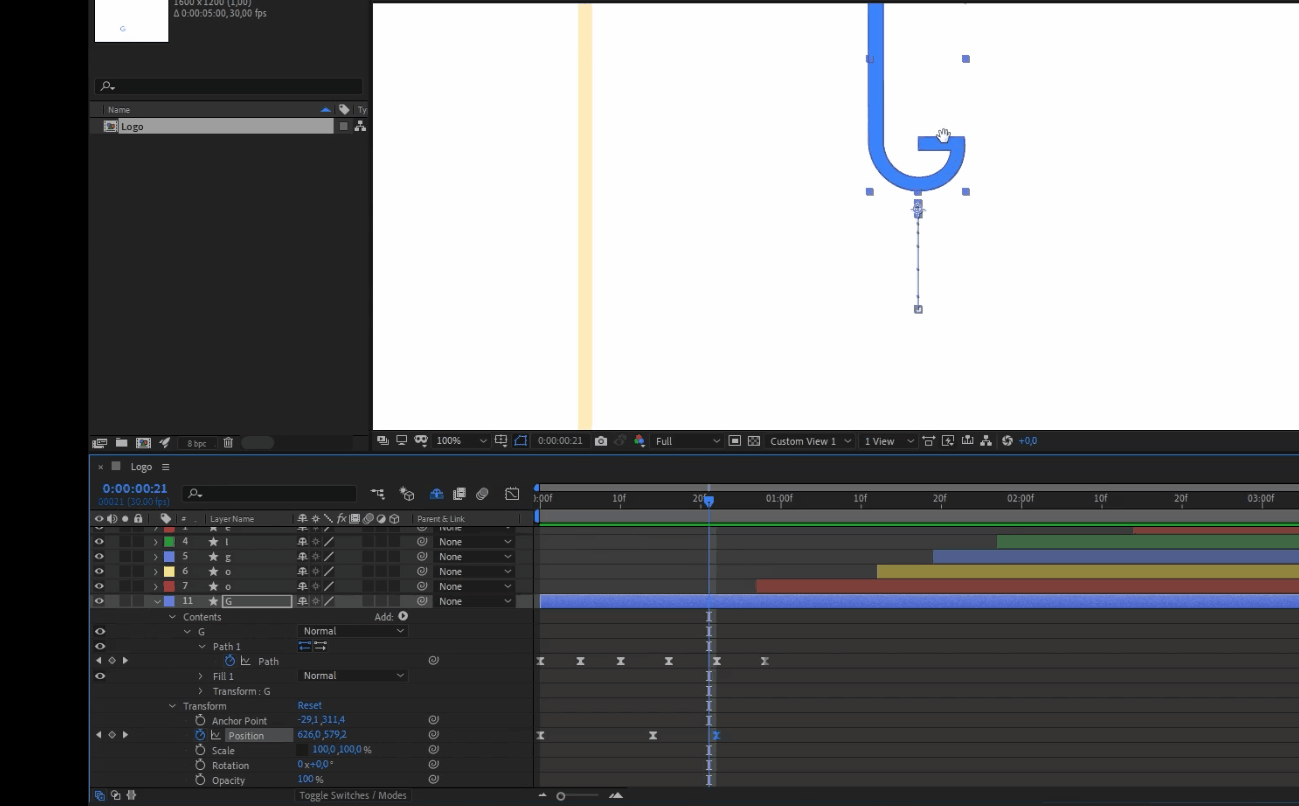Click the current time indicator in timeline ruler
Viewport: 1299px width, 806px height.
[x=709, y=500]
